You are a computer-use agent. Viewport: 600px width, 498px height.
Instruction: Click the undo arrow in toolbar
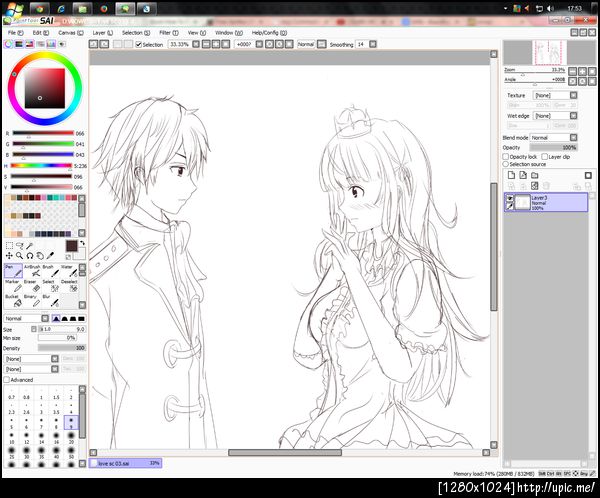93,44
